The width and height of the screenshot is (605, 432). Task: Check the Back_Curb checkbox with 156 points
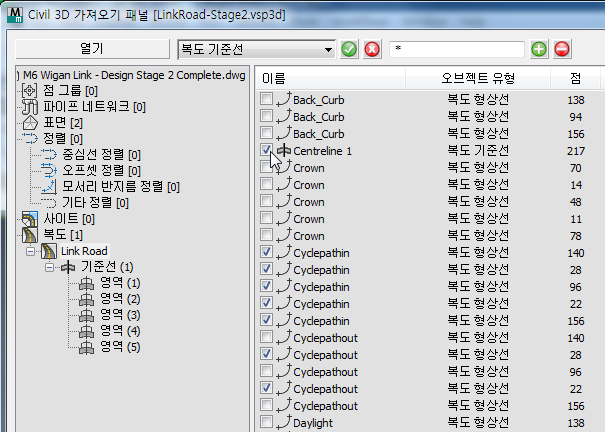tap(266, 133)
